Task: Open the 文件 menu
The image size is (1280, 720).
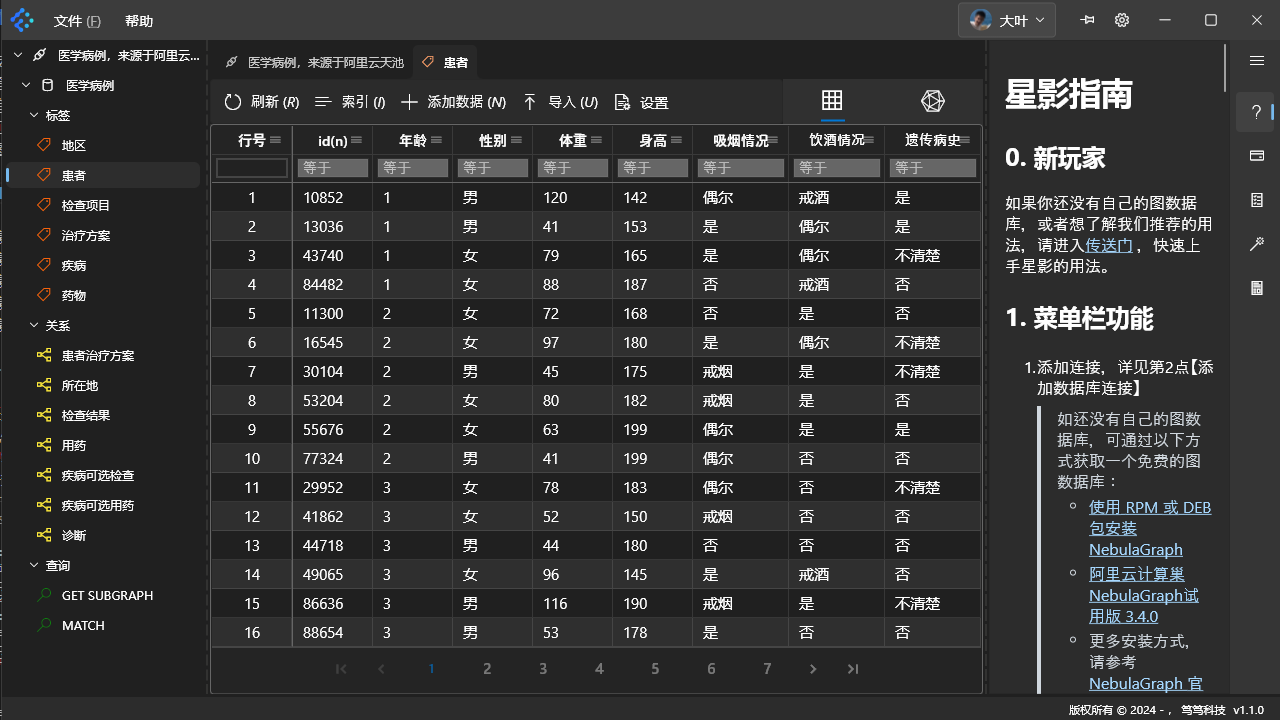Action: click(77, 20)
